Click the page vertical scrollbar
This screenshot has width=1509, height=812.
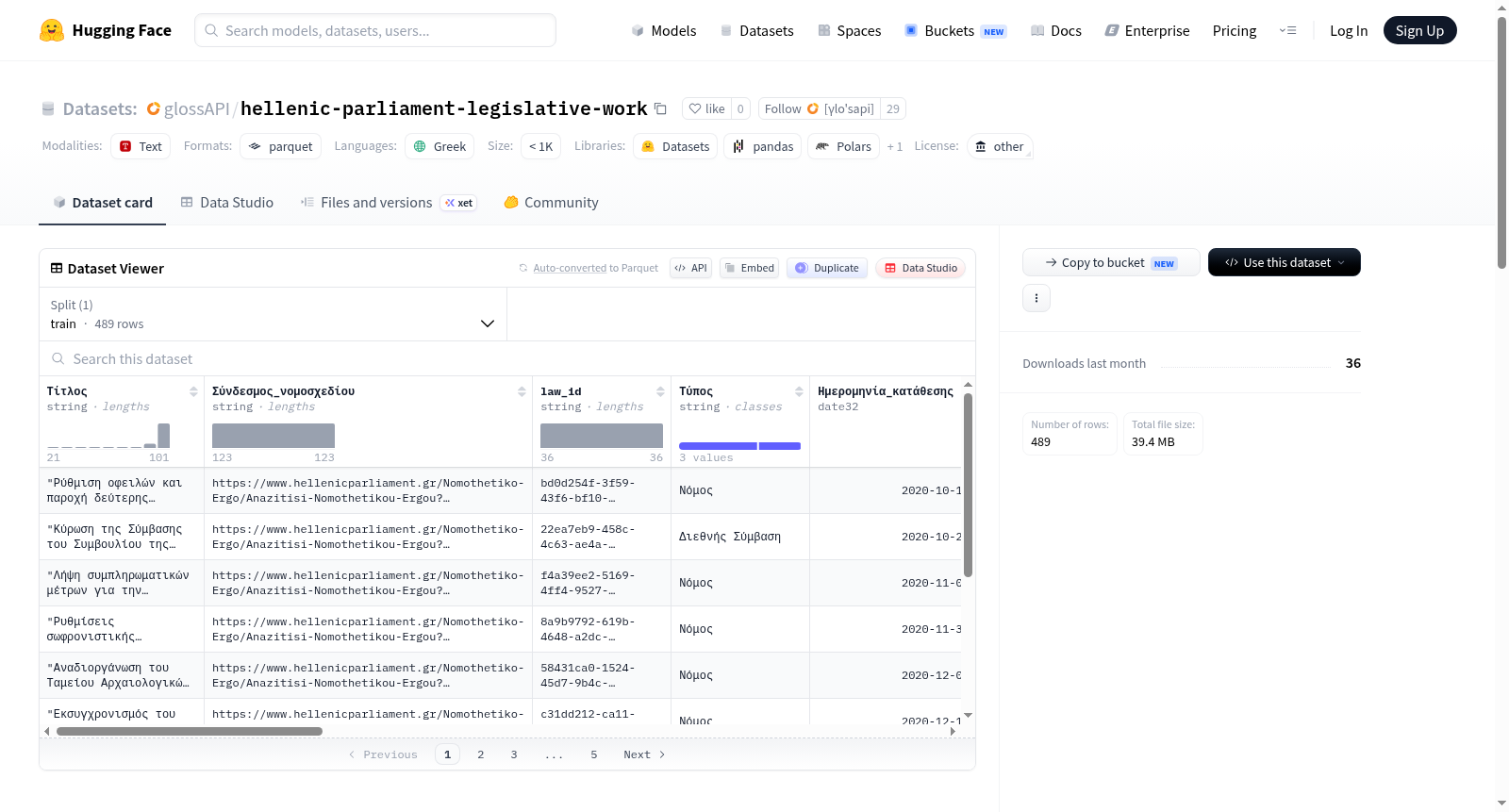1501,141
